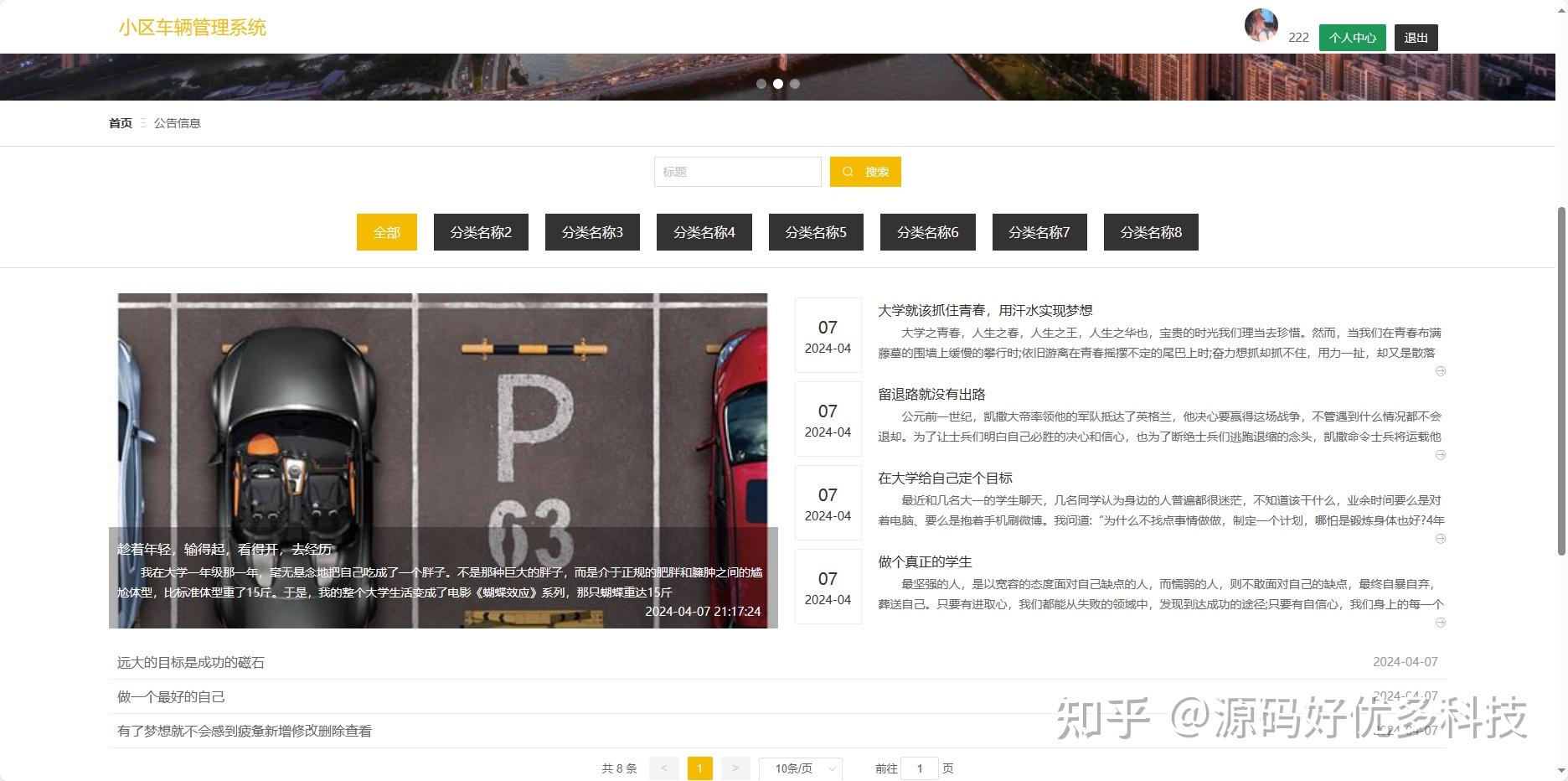
Task: Click the "个人中心" button
Action: coord(1351,37)
